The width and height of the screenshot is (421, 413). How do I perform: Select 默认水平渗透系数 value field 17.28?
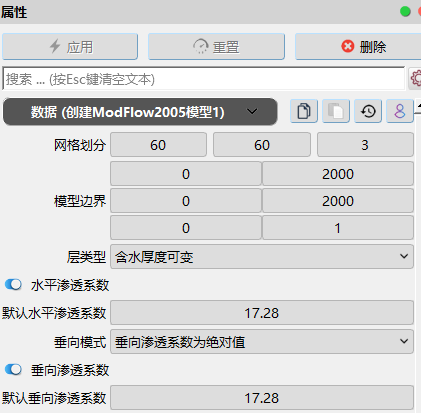262,313
